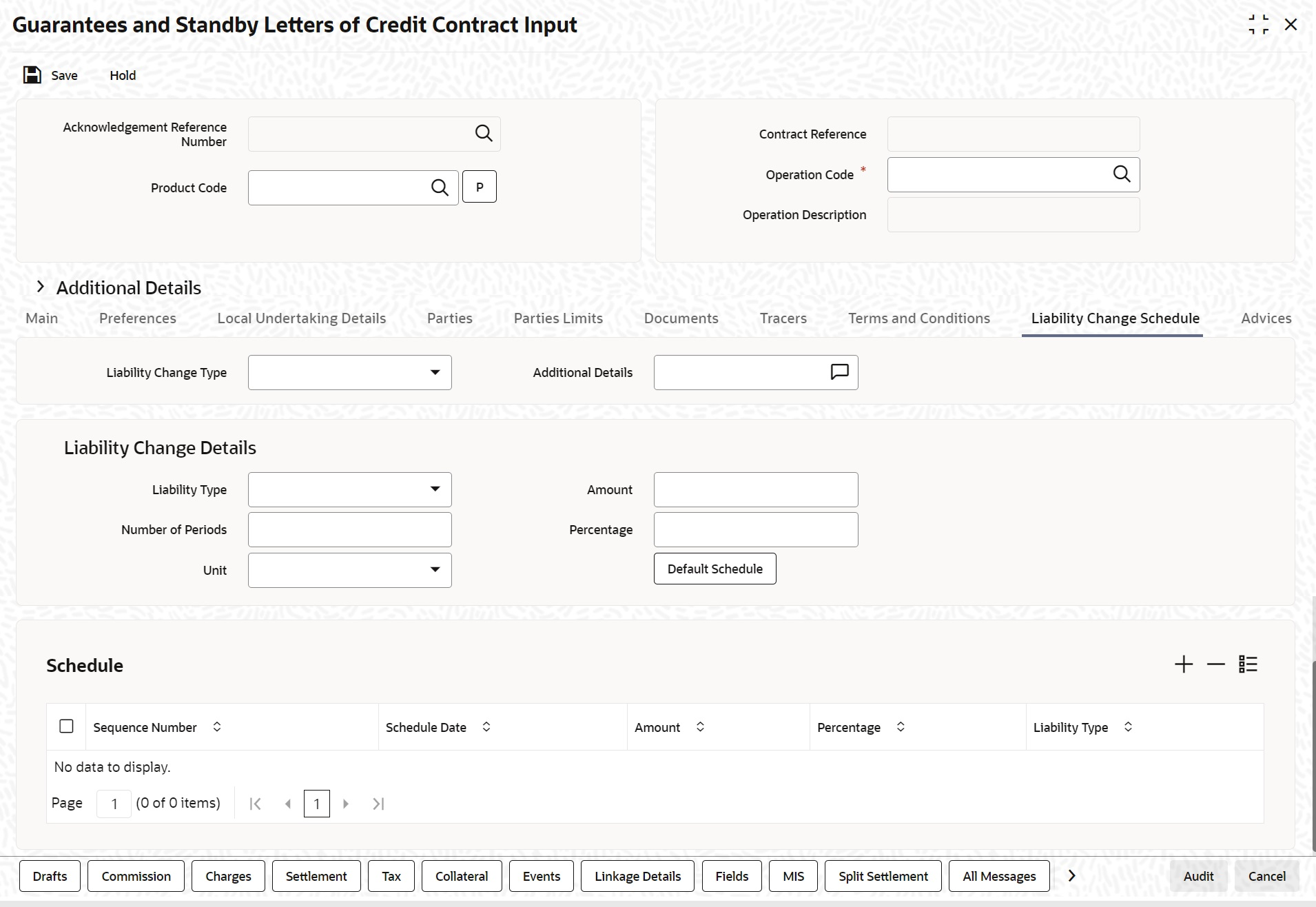
Task: Click current page 1 in Schedule pagination
Action: [317, 804]
